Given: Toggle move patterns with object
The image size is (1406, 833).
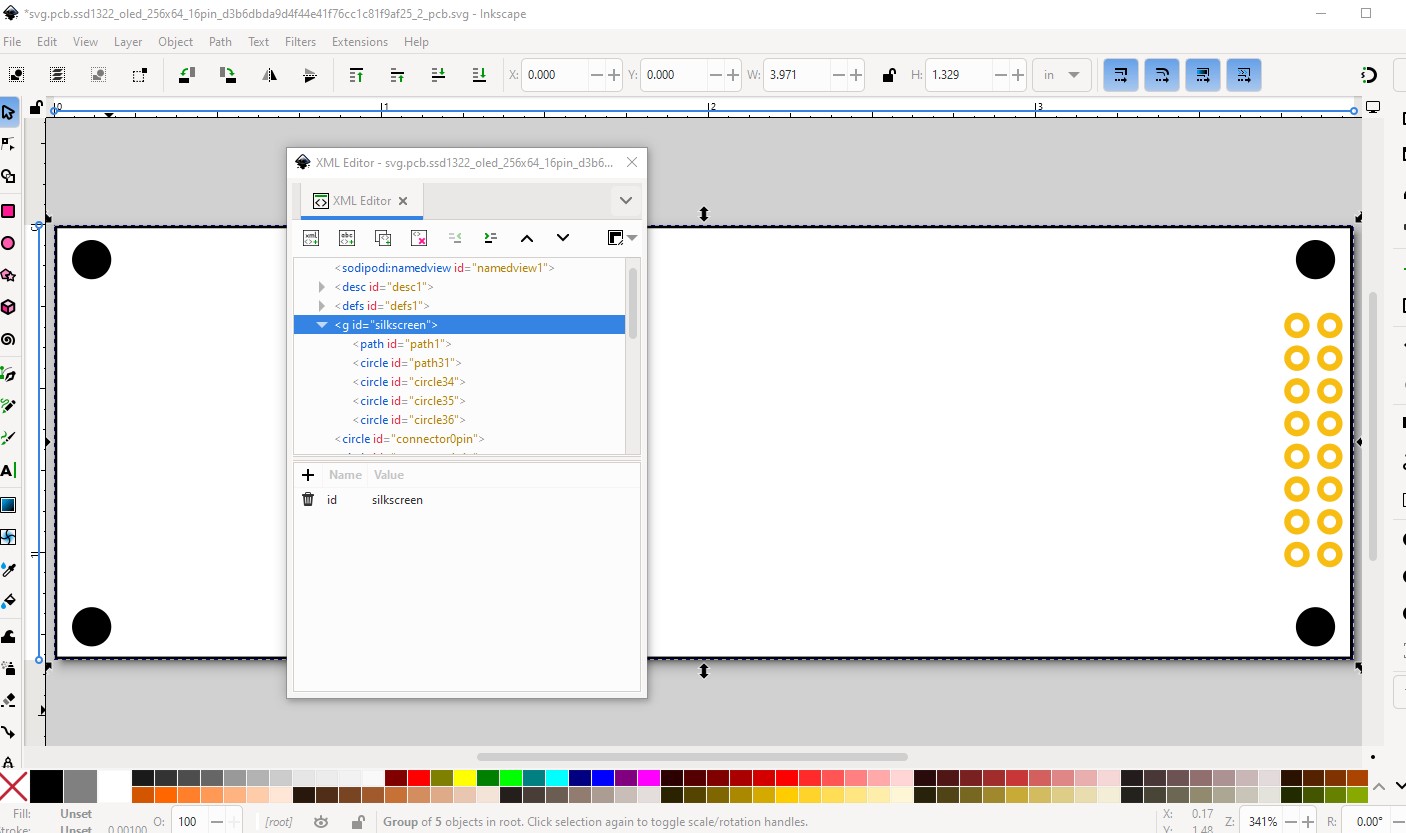Looking at the screenshot, I should [x=1243, y=75].
